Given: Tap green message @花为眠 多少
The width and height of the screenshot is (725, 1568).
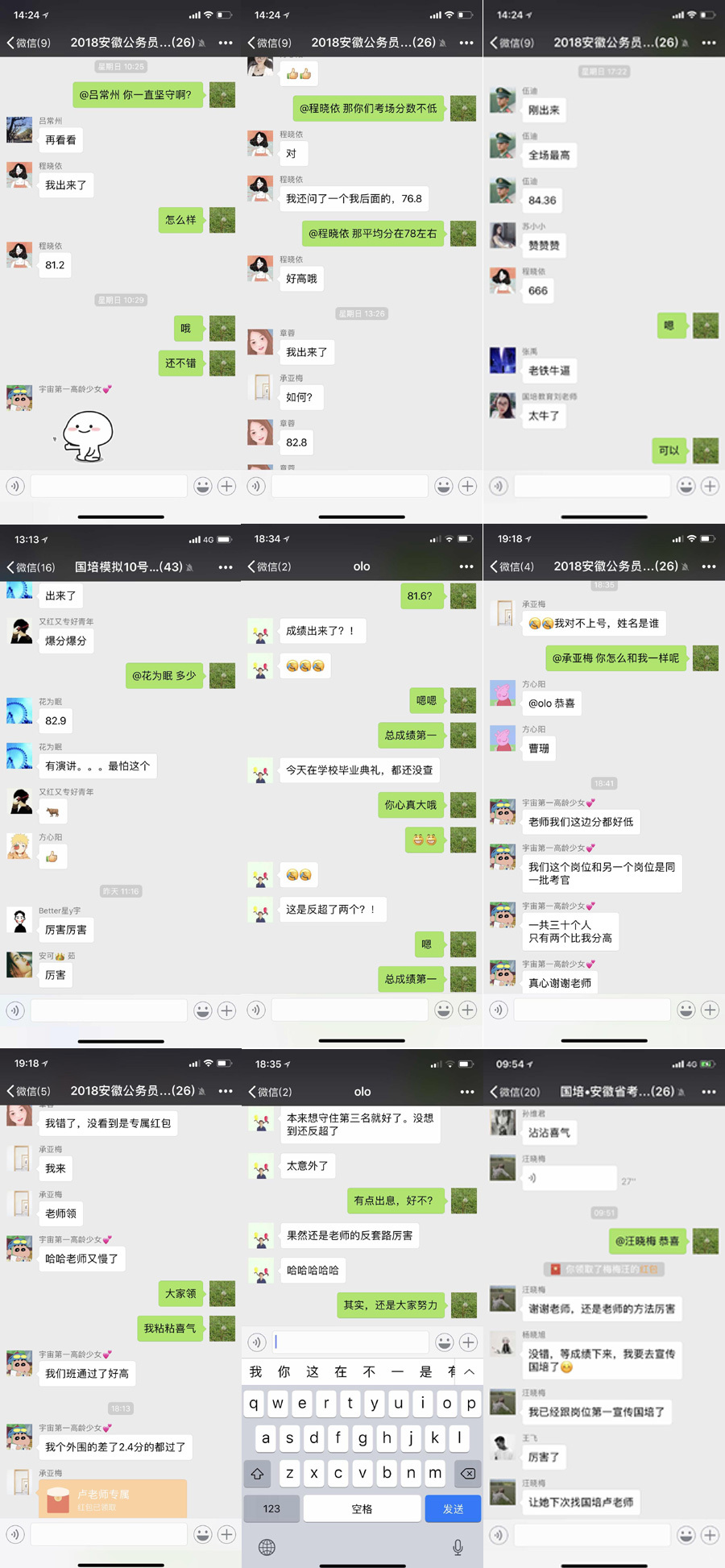Looking at the screenshot, I should coord(164,675).
